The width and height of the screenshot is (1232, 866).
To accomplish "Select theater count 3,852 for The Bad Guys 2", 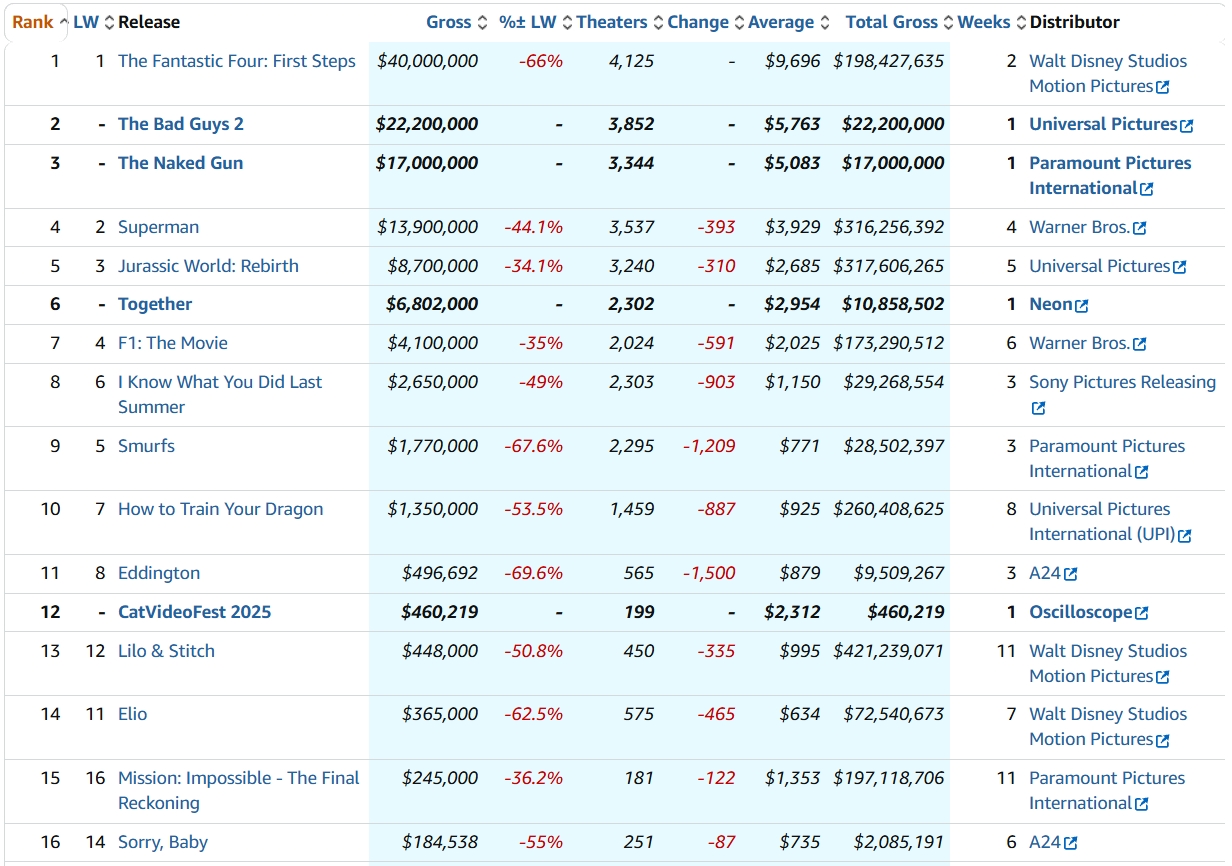I will (631, 124).
